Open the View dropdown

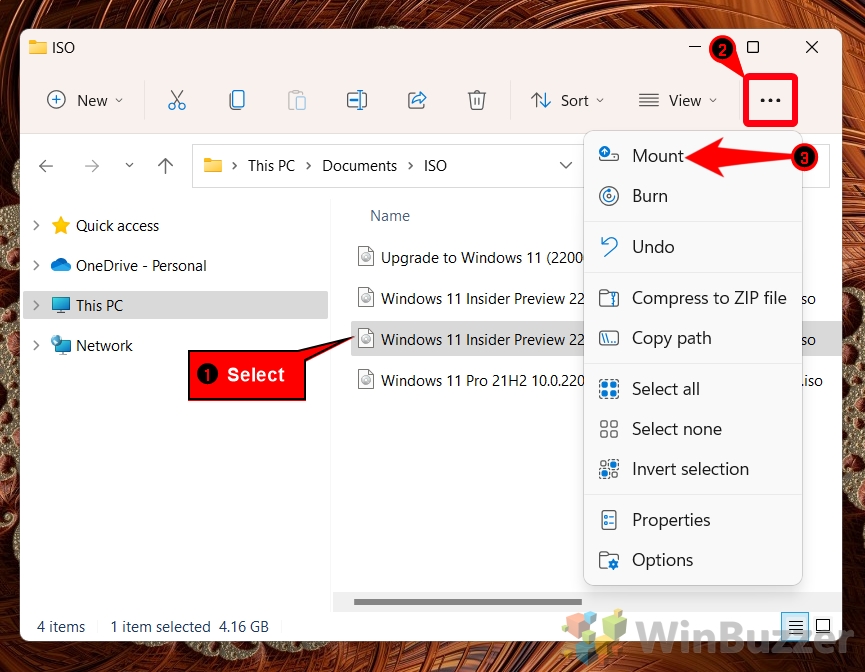(678, 100)
